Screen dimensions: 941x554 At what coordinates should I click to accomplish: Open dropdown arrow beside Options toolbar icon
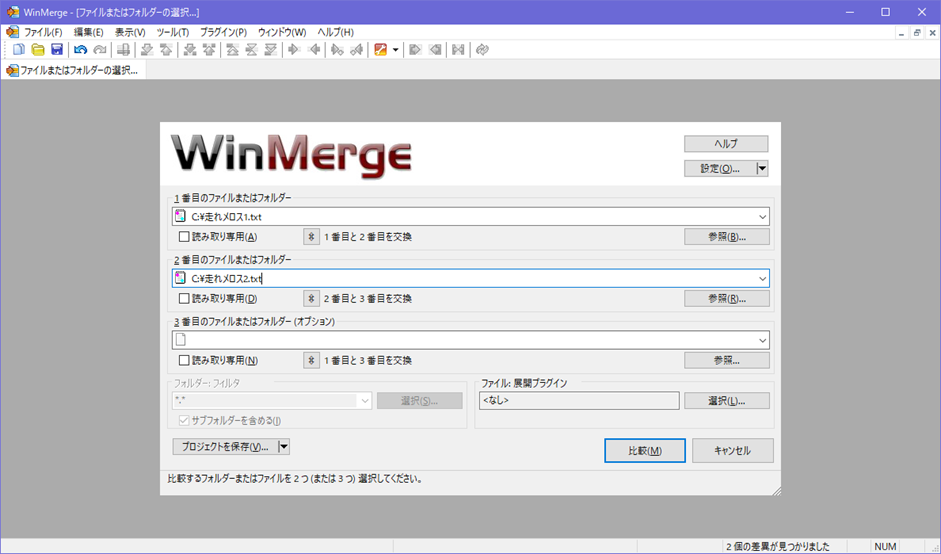(395, 50)
